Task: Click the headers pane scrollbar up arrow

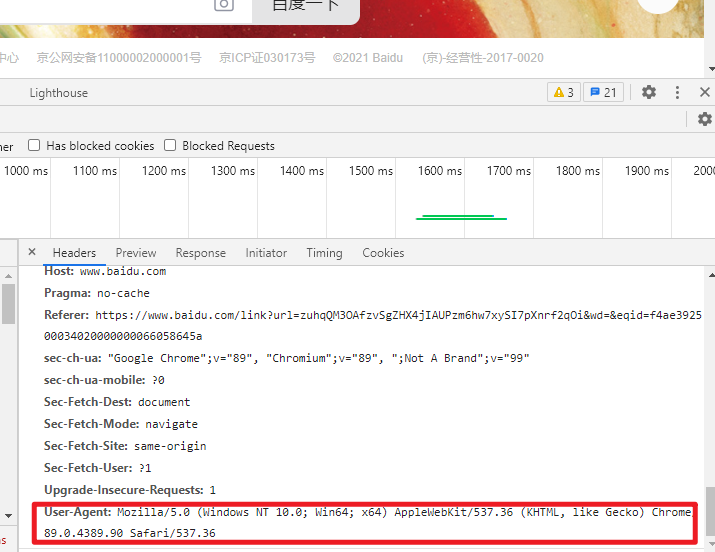Action: (711, 275)
